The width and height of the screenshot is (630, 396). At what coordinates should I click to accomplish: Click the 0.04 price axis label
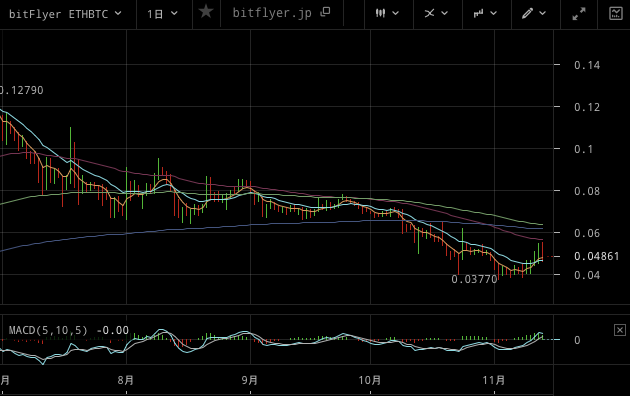[587, 275]
